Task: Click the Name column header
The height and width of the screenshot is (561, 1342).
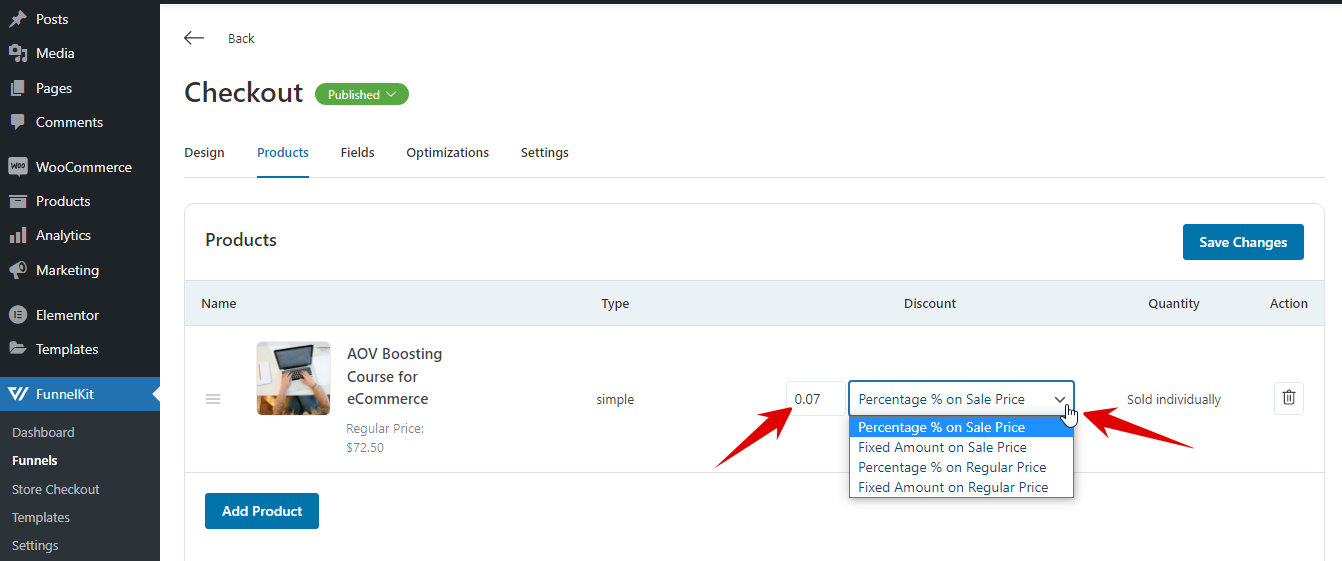Action: 219,303
